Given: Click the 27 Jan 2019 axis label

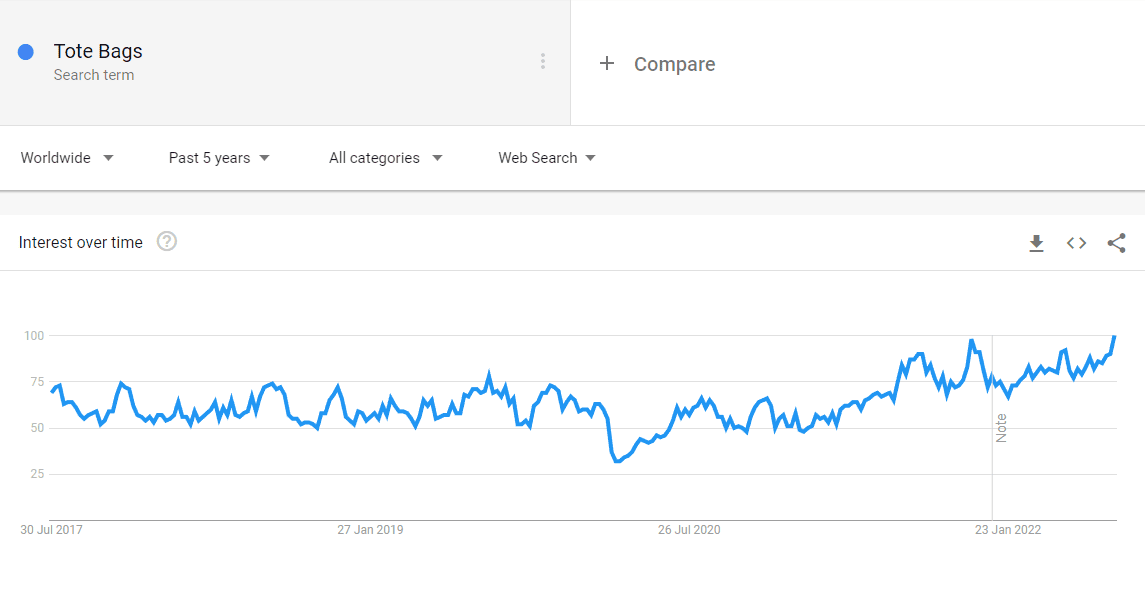Looking at the screenshot, I should tap(370, 530).
